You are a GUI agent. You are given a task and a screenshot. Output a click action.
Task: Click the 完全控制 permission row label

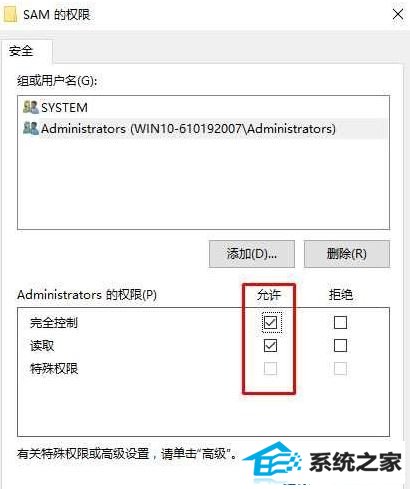click(54, 322)
